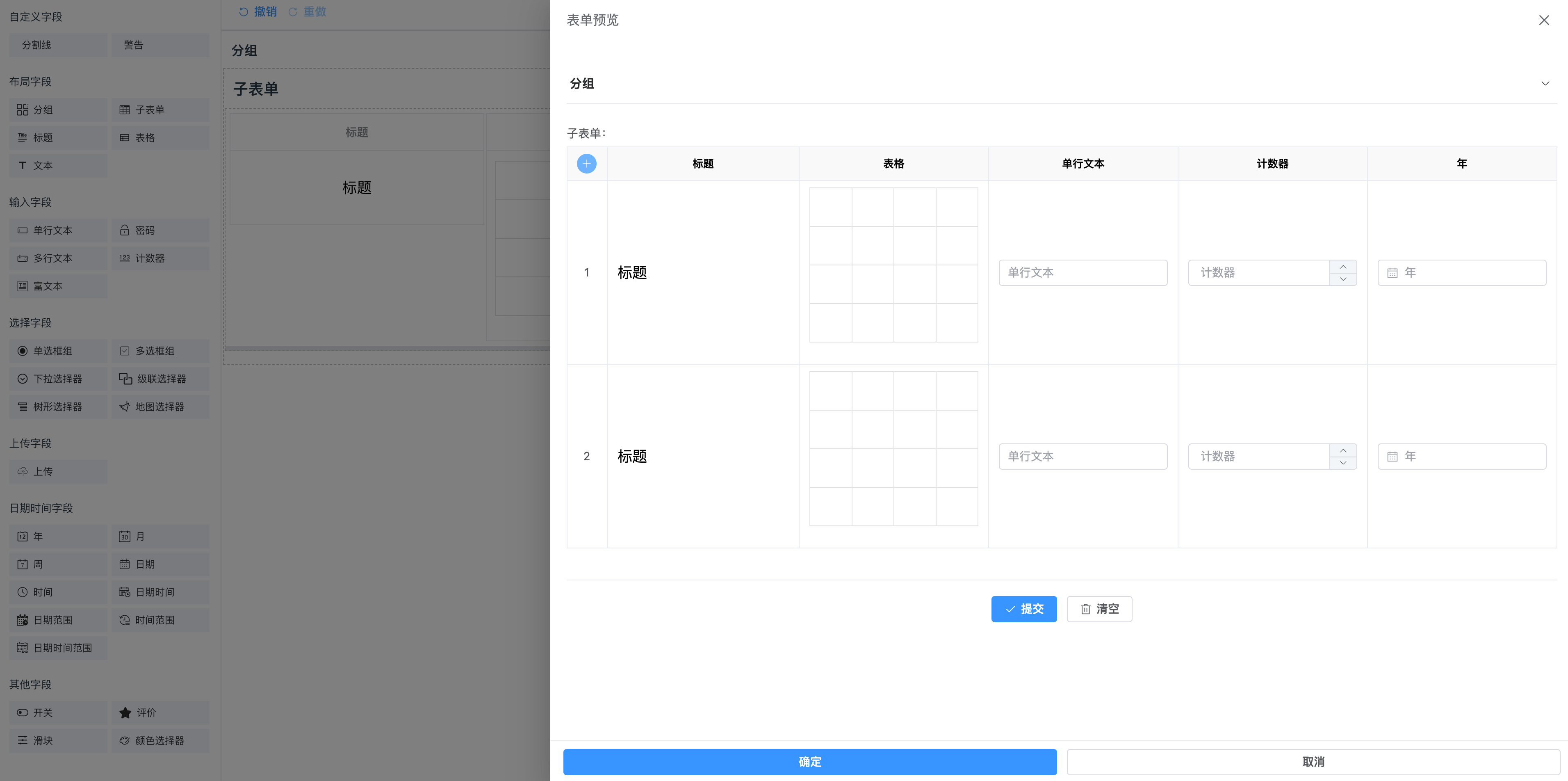Click the 表格 column header in preview
Viewport: 1568px width, 781px height.
click(x=893, y=164)
